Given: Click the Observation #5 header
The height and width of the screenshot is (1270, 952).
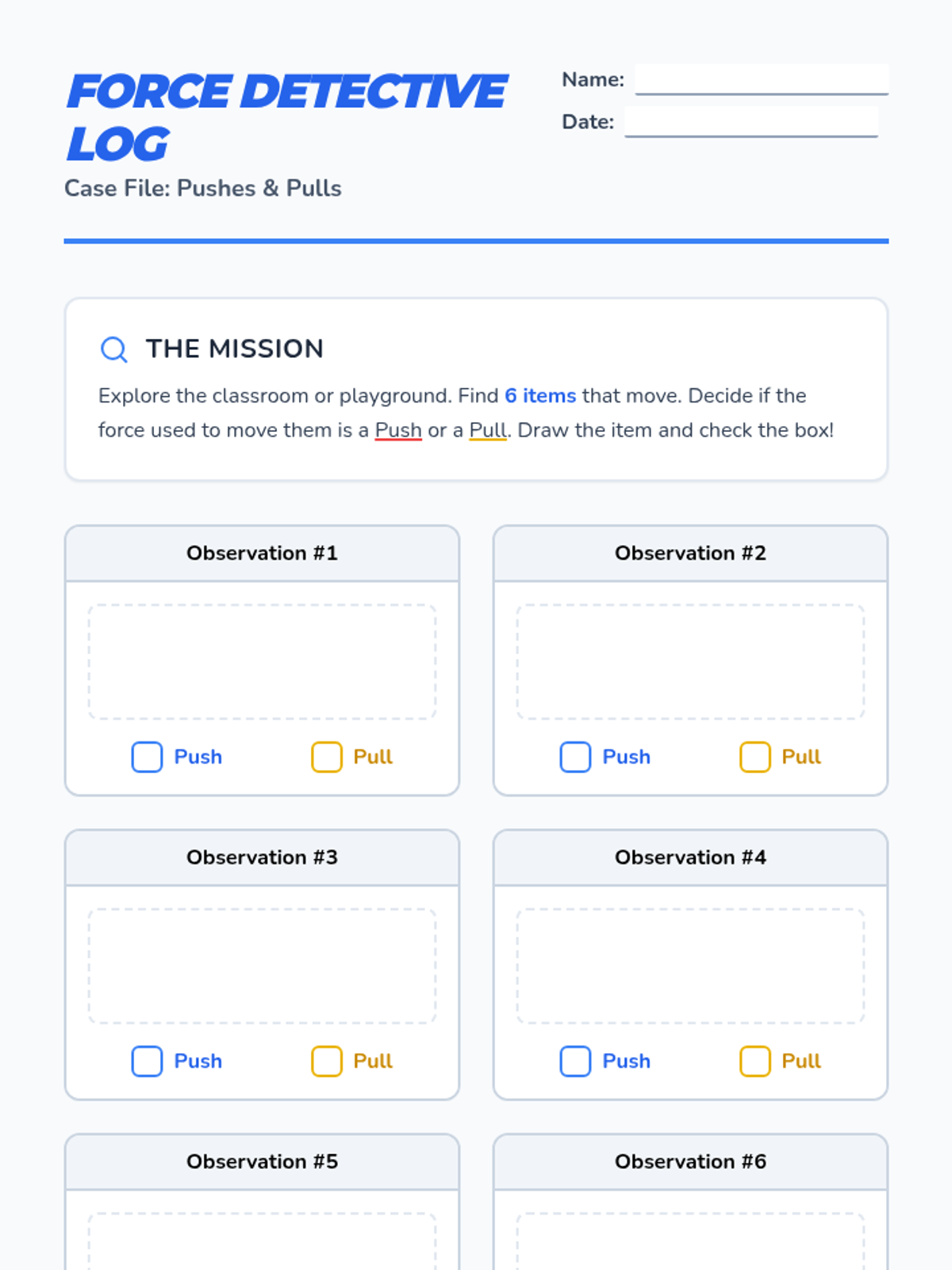Looking at the screenshot, I should tap(262, 1162).
